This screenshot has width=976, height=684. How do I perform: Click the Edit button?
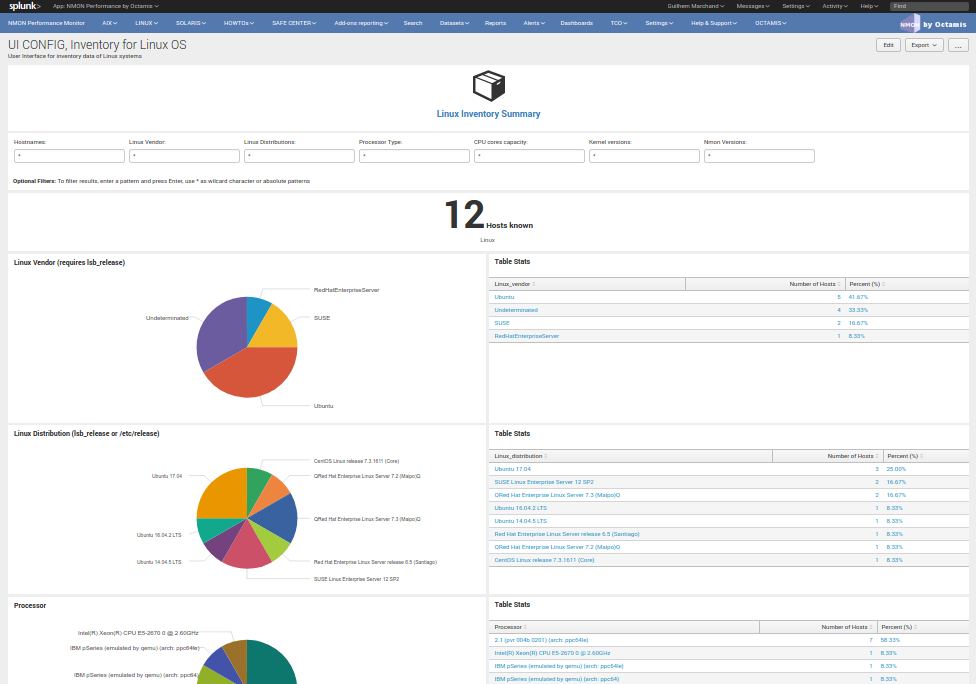point(887,45)
